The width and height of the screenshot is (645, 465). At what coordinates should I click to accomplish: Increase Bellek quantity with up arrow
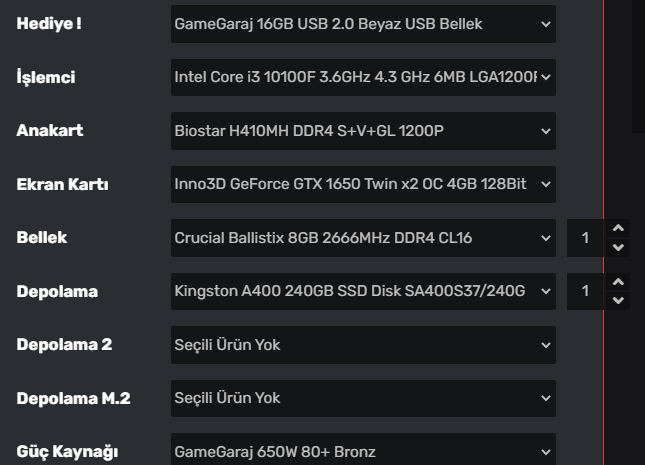click(x=618, y=229)
